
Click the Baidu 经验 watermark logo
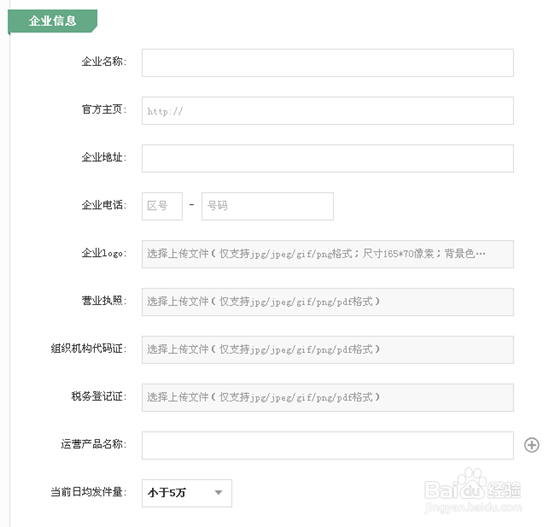point(473,491)
